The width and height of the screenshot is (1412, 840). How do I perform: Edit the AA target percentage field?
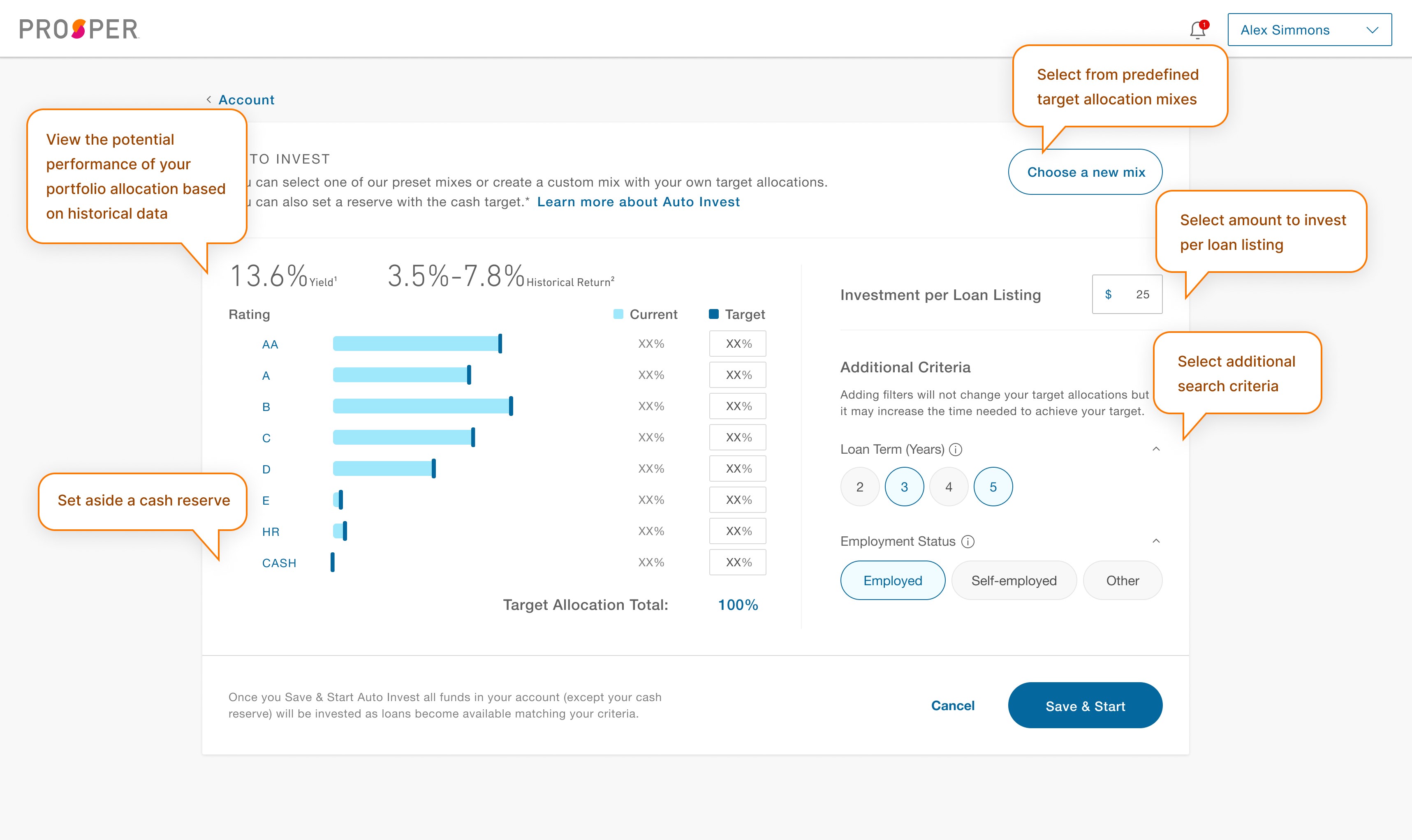click(x=738, y=344)
